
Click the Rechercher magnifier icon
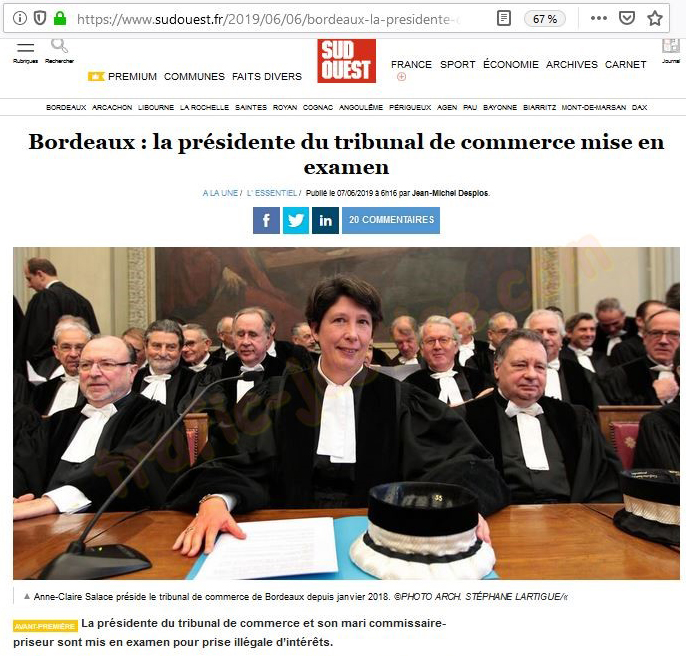click(59, 46)
